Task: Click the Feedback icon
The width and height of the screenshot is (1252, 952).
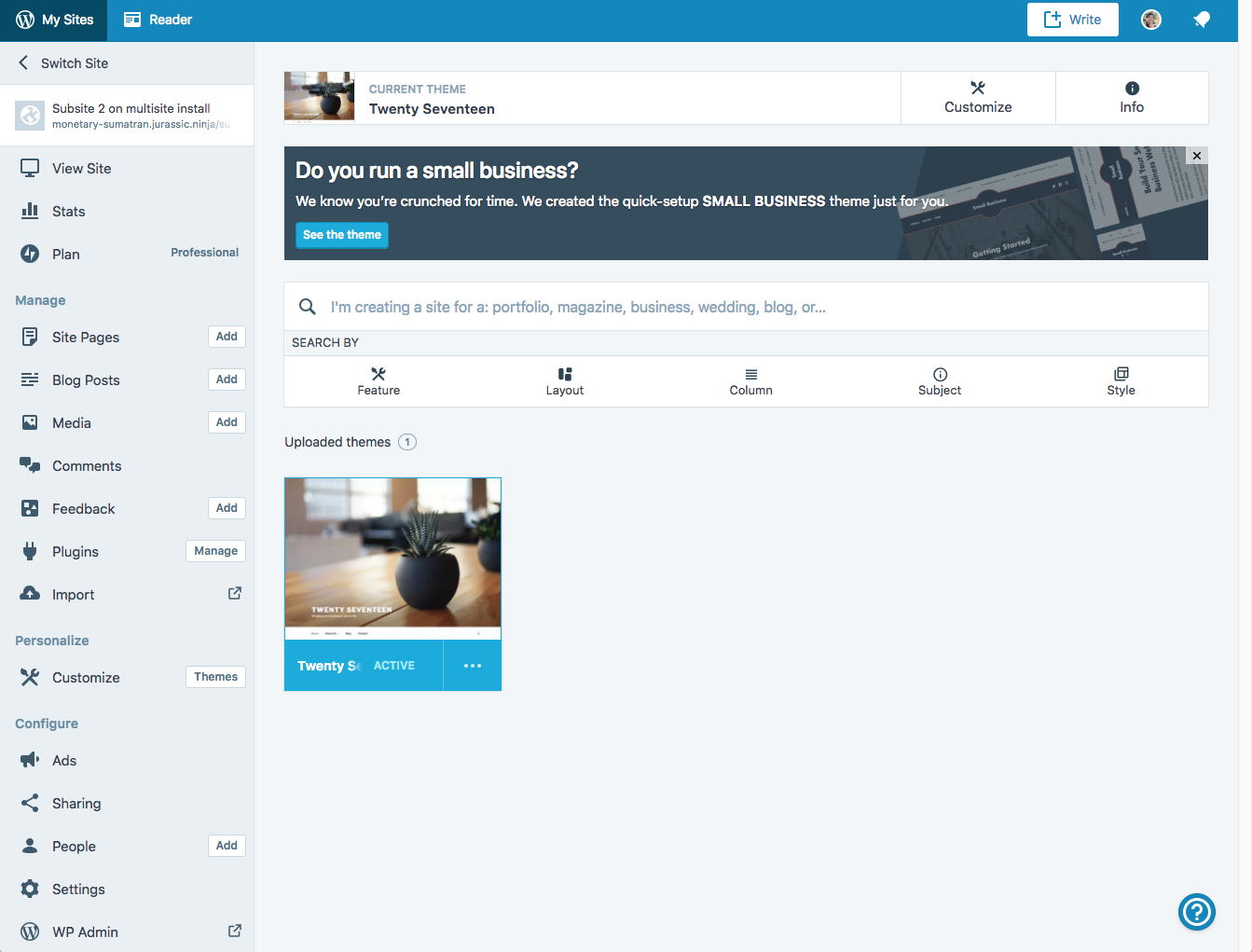Action: [30, 508]
